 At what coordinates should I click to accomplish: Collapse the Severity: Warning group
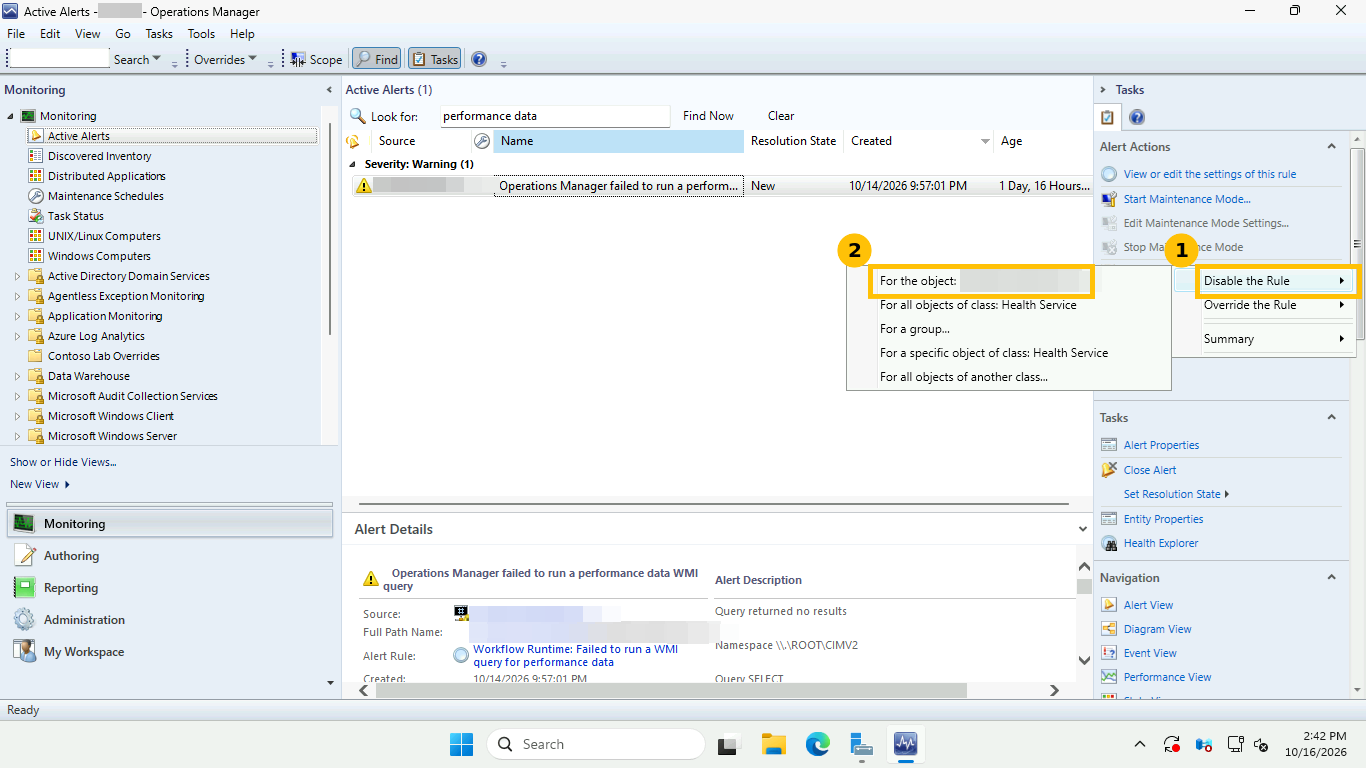[352, 164]
